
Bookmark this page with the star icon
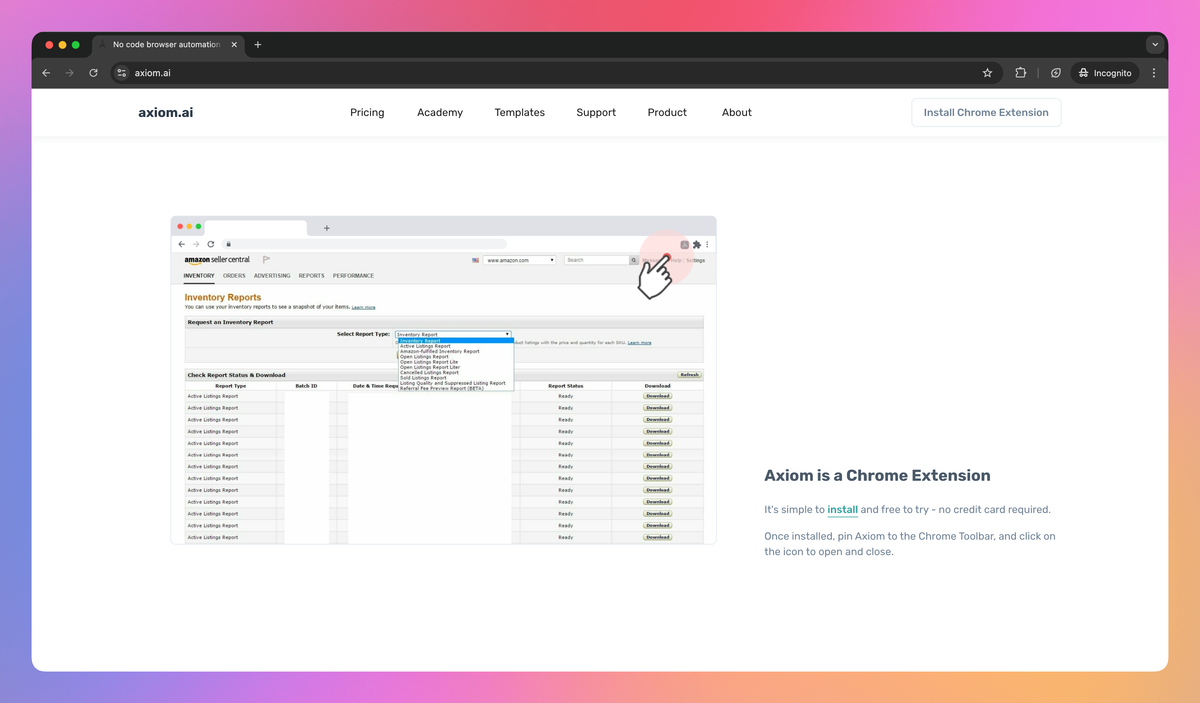[x=987, y=73]
